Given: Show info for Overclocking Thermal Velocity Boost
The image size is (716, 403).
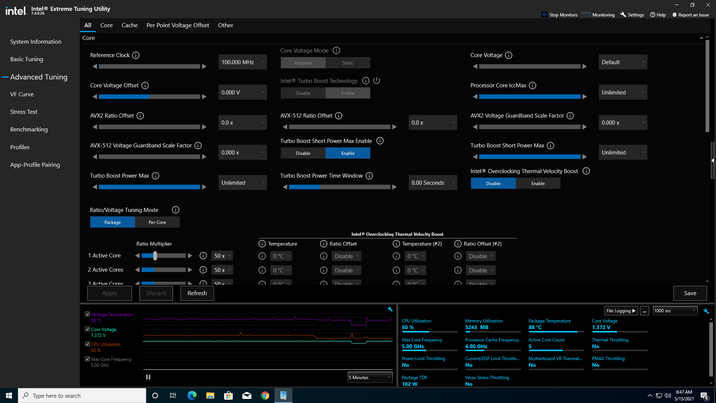Looking at the screenshot, I should tap(586, 171).
